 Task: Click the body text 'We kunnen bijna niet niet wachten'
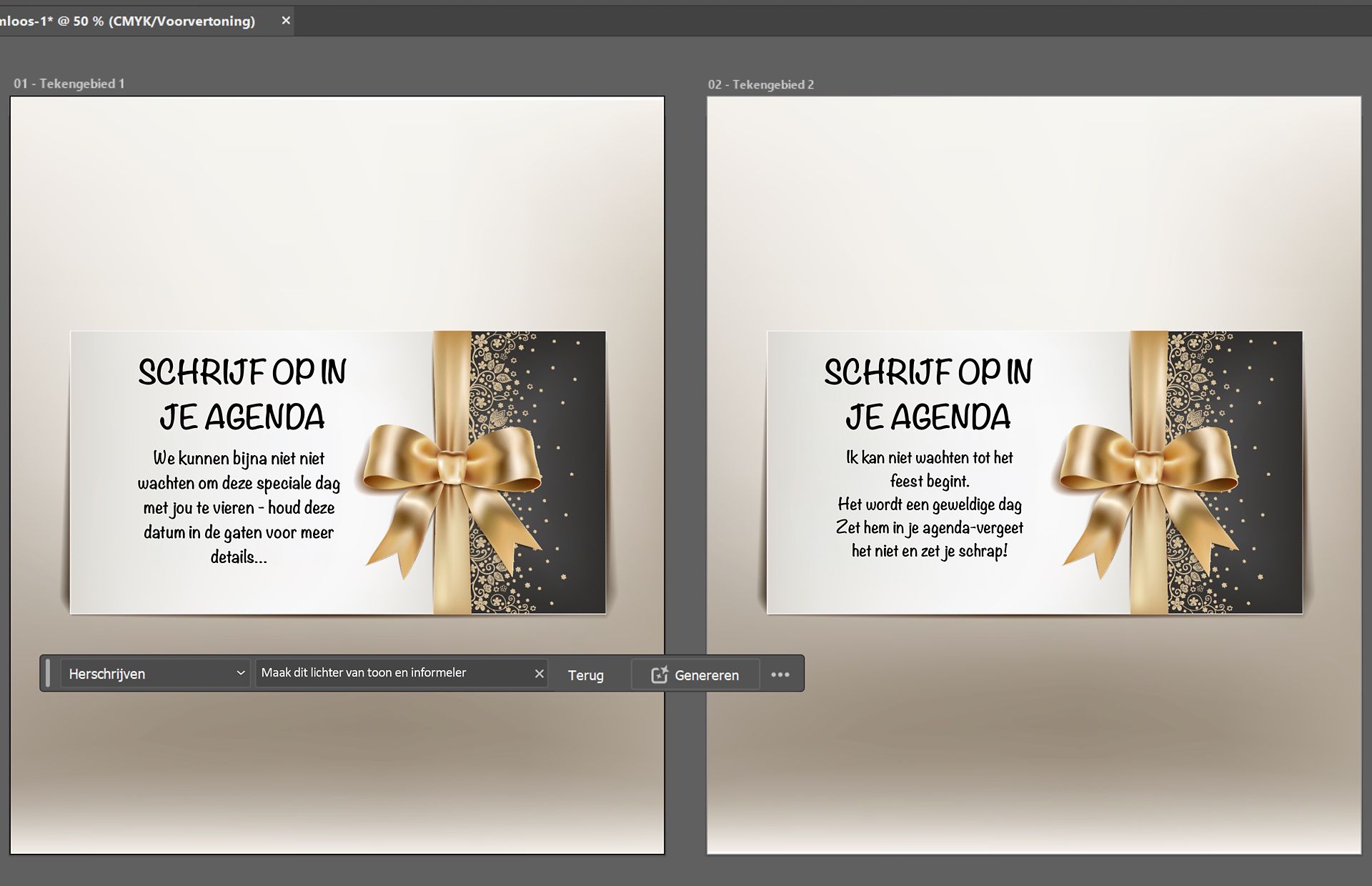point(239,507)
